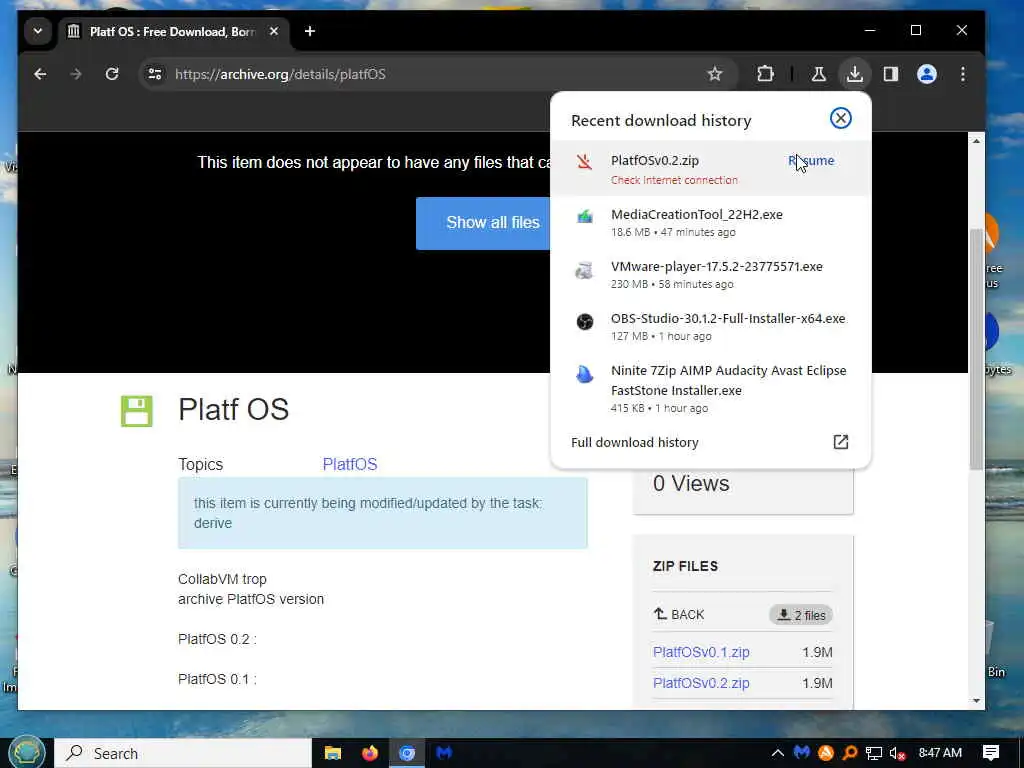
Task: Click the green floppy disk software icon
Action: (136, 411)
